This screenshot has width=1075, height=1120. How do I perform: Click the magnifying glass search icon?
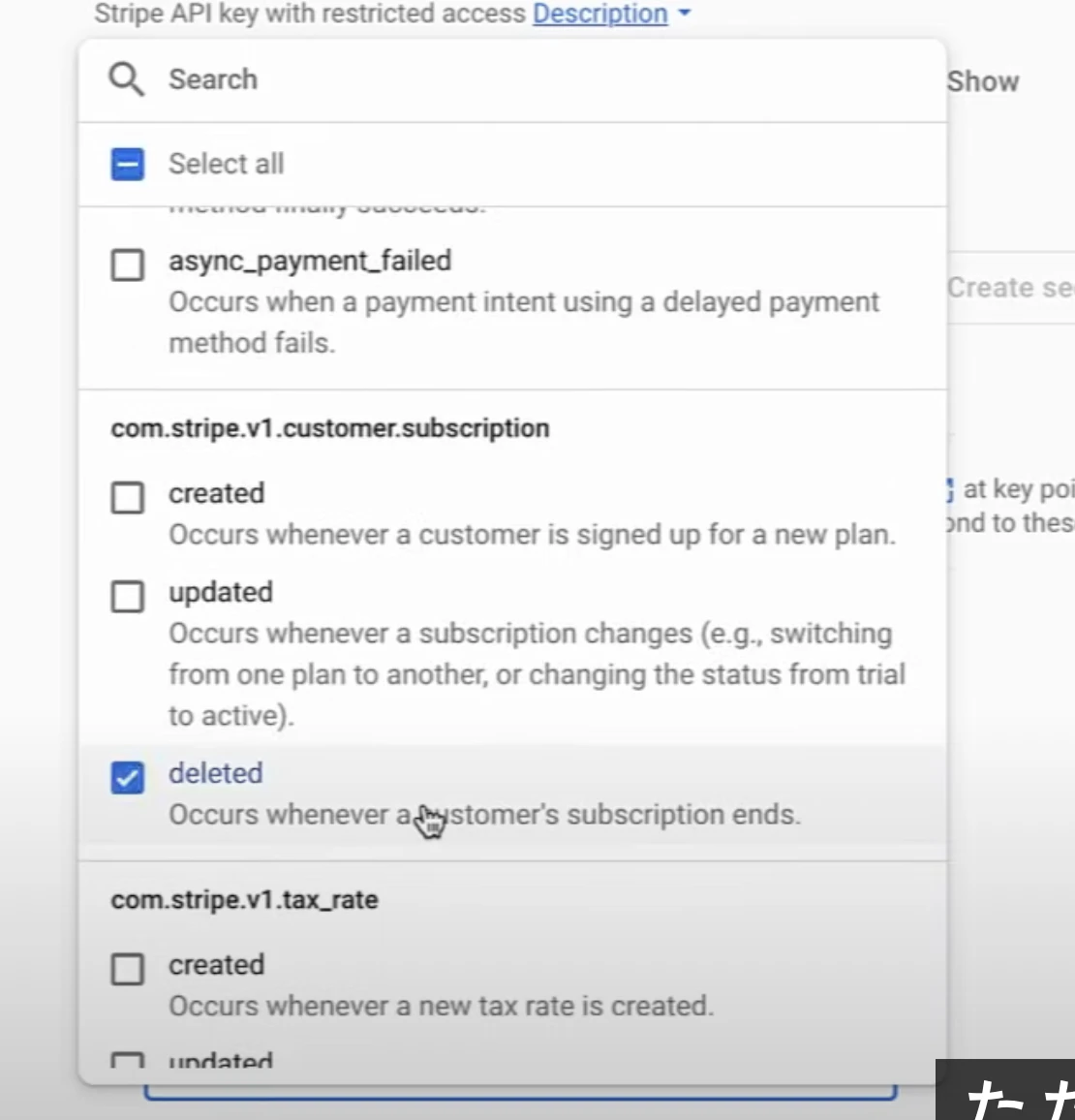point(126,79)
